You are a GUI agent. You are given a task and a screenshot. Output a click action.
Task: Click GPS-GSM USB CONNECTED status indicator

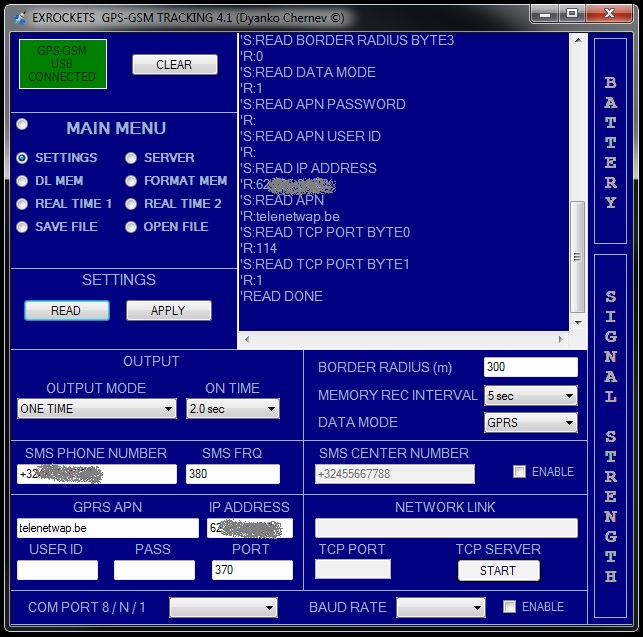pos(63,64)
